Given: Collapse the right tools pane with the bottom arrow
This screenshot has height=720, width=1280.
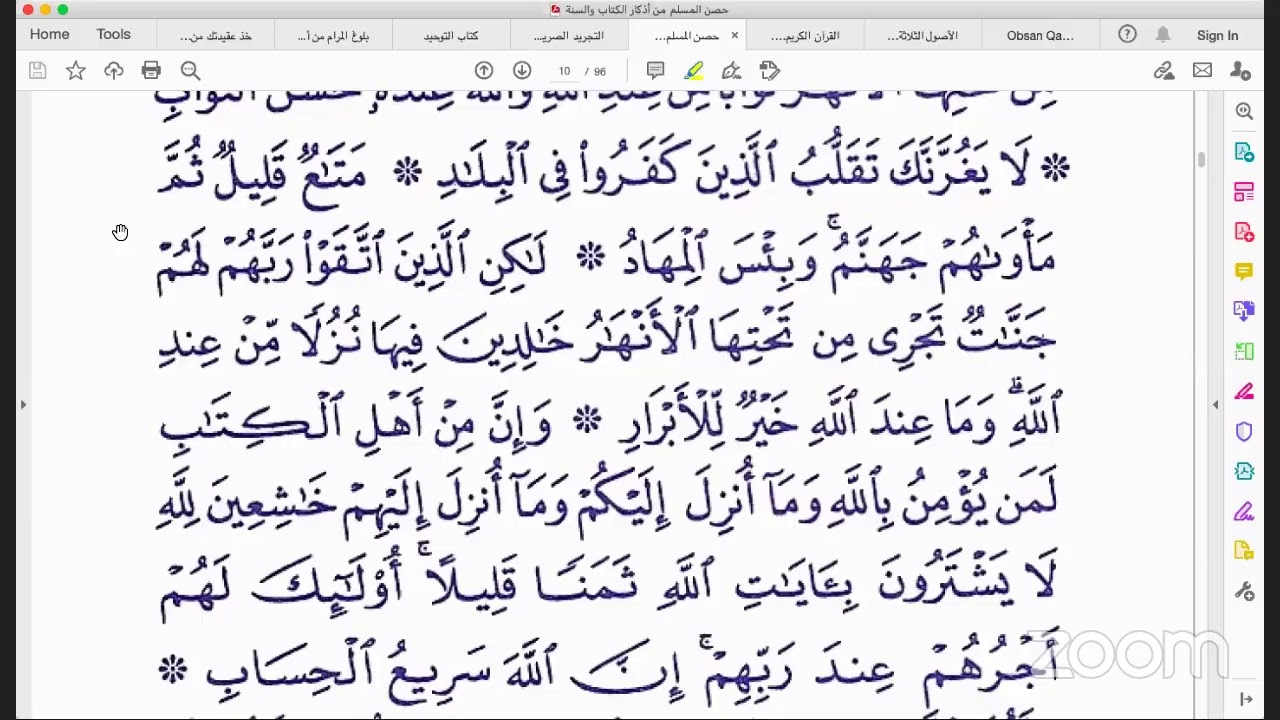Looking at the screenshot, I should click(x=1246, y=699).
